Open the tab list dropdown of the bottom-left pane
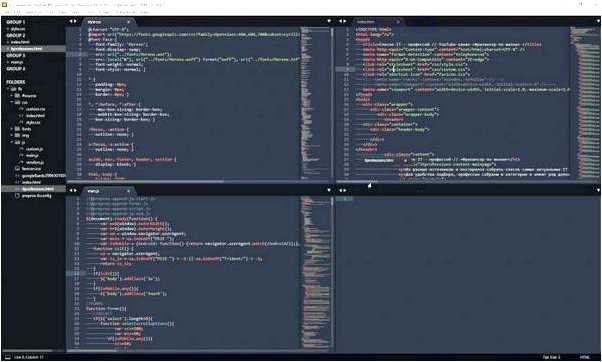The width and height of the screenshot is (602, 362). pyautogui.click(x=329, y=190)
